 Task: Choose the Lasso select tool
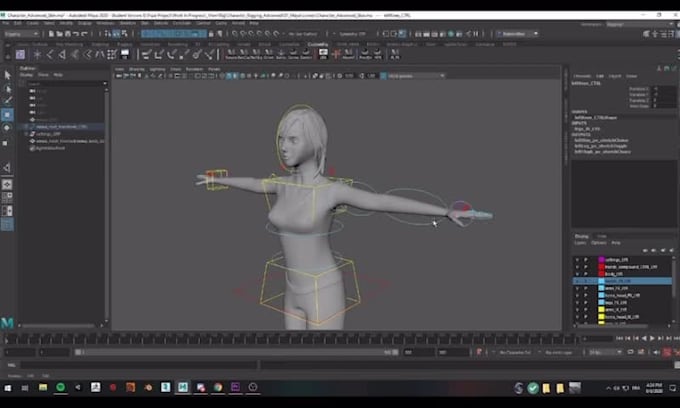coord(7,88)
